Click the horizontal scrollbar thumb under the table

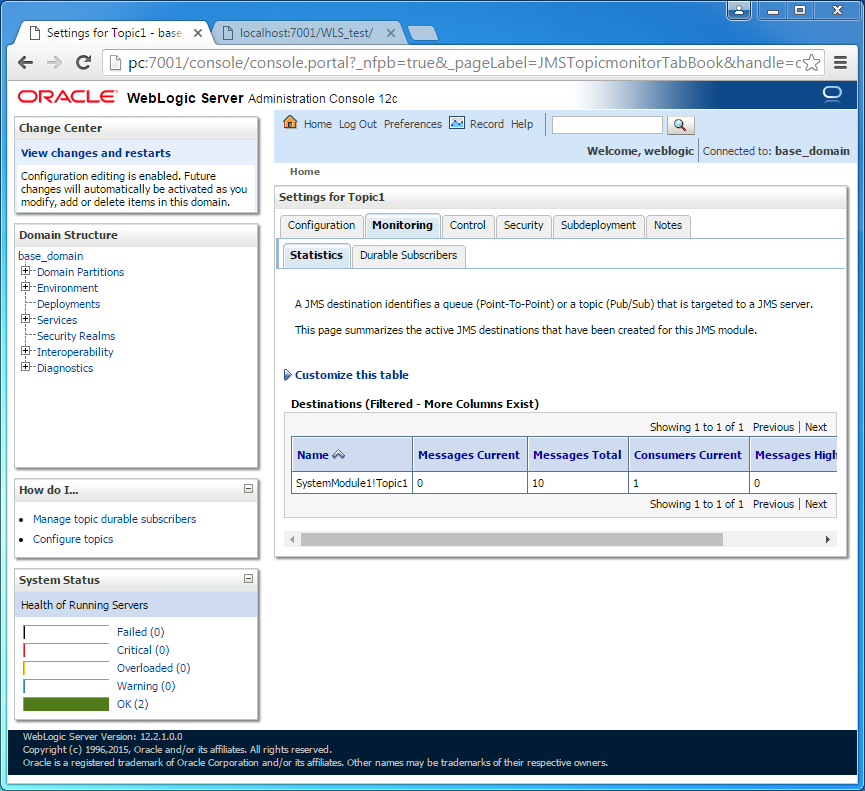[x=512, y=539]
